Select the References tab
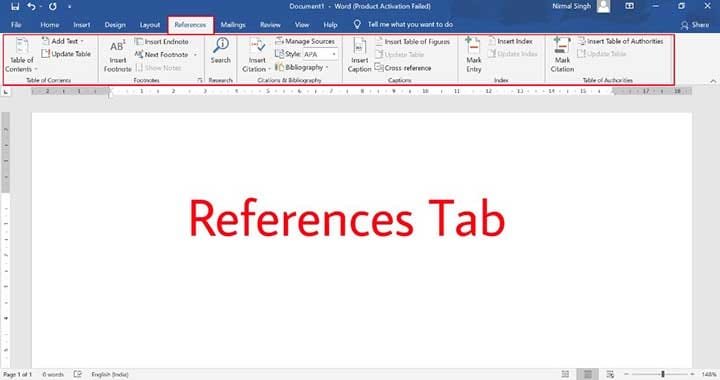Image resolution: width=720 pixels, height=380 pixels. pos(190,25)
